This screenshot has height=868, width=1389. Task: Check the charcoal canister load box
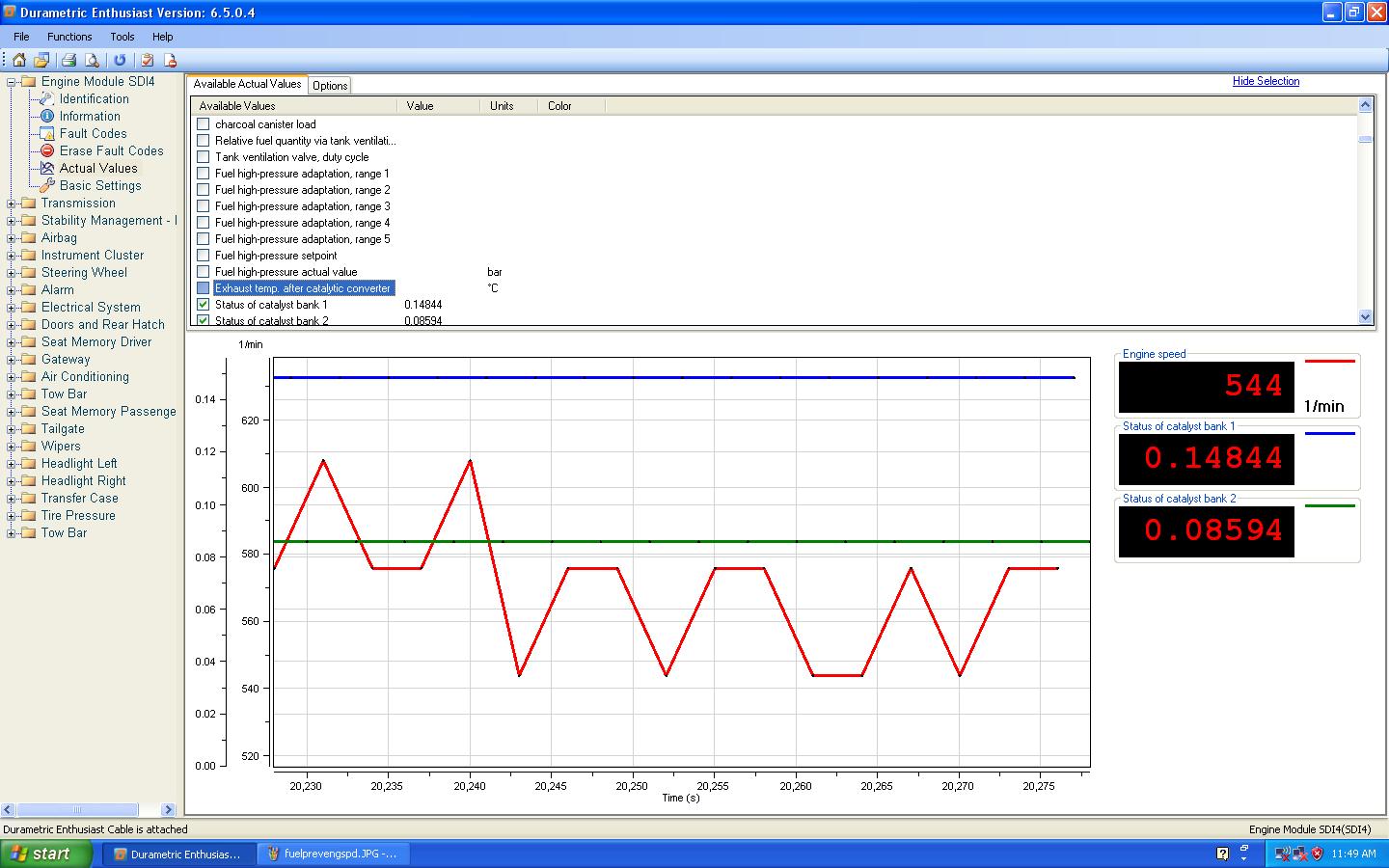[x=203, y=124]
